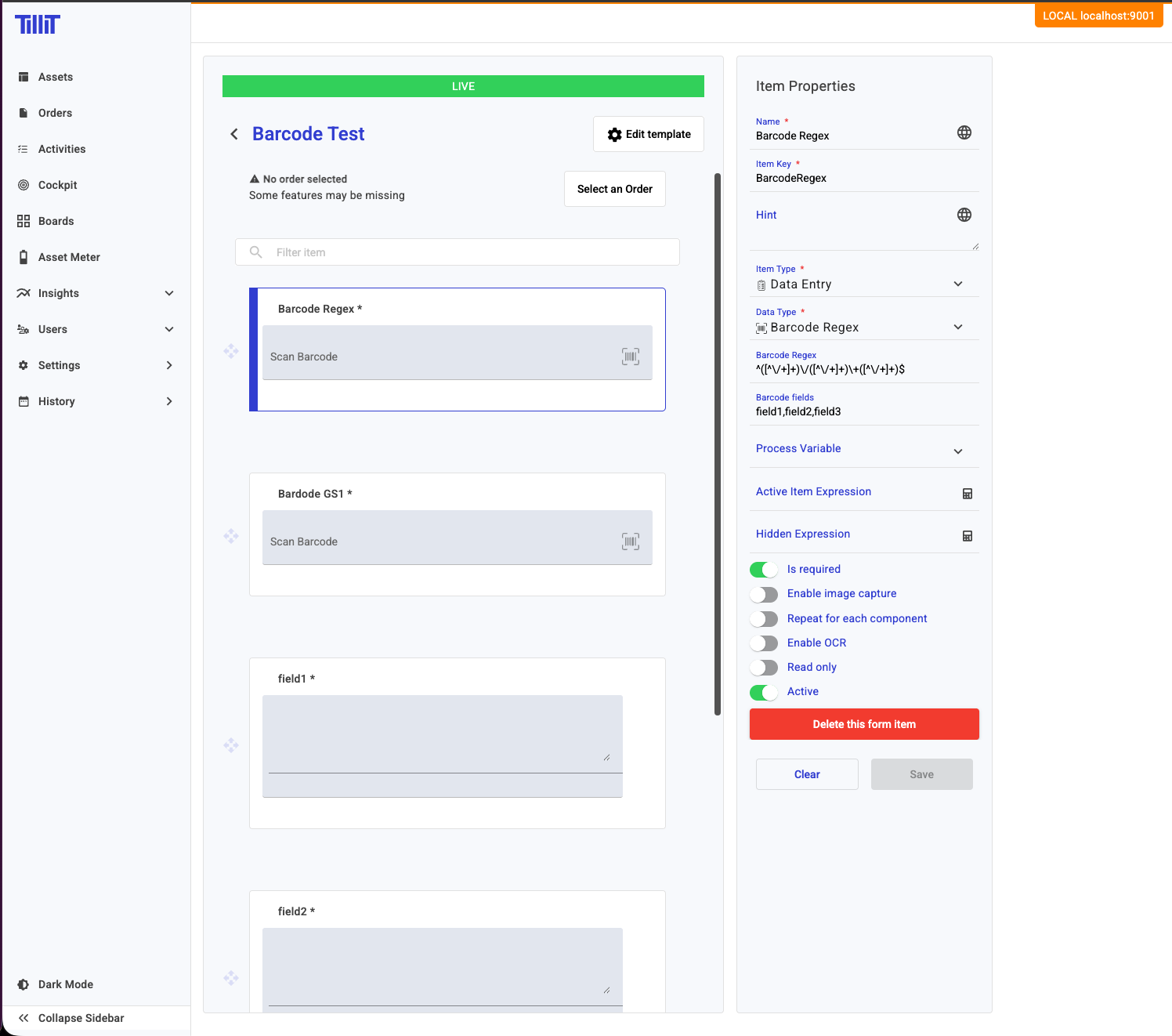This screenshot has height=1036, width=1172.
Task: Open the Active Item Expression calculator icon
Action: point(968,494)
